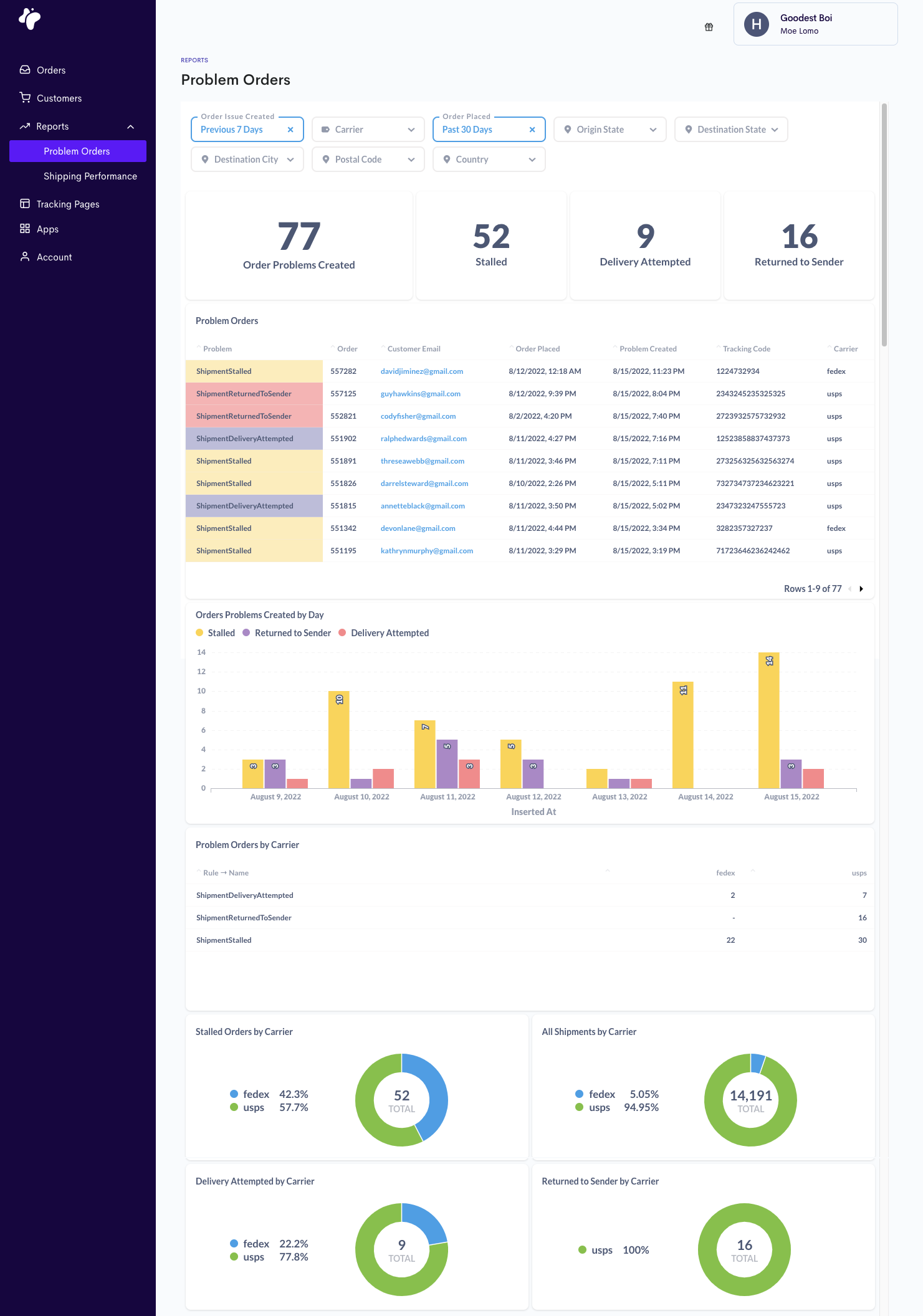Click the gift icon in the header
The width and height of the screenshot is (923, 1316).
pos(709,27)
